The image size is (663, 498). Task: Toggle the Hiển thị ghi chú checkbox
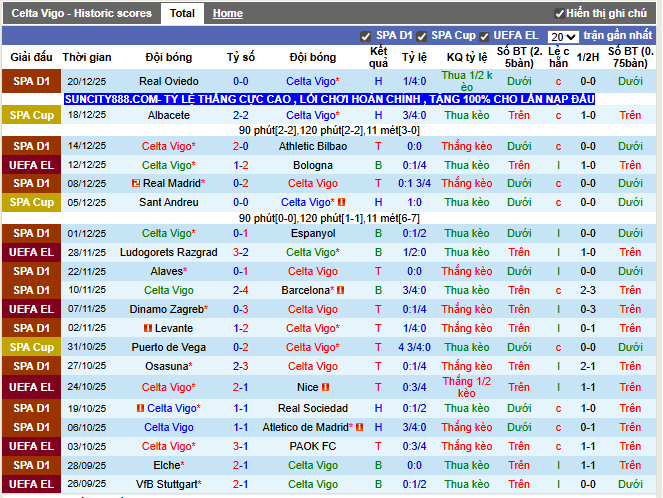point(559,14)
